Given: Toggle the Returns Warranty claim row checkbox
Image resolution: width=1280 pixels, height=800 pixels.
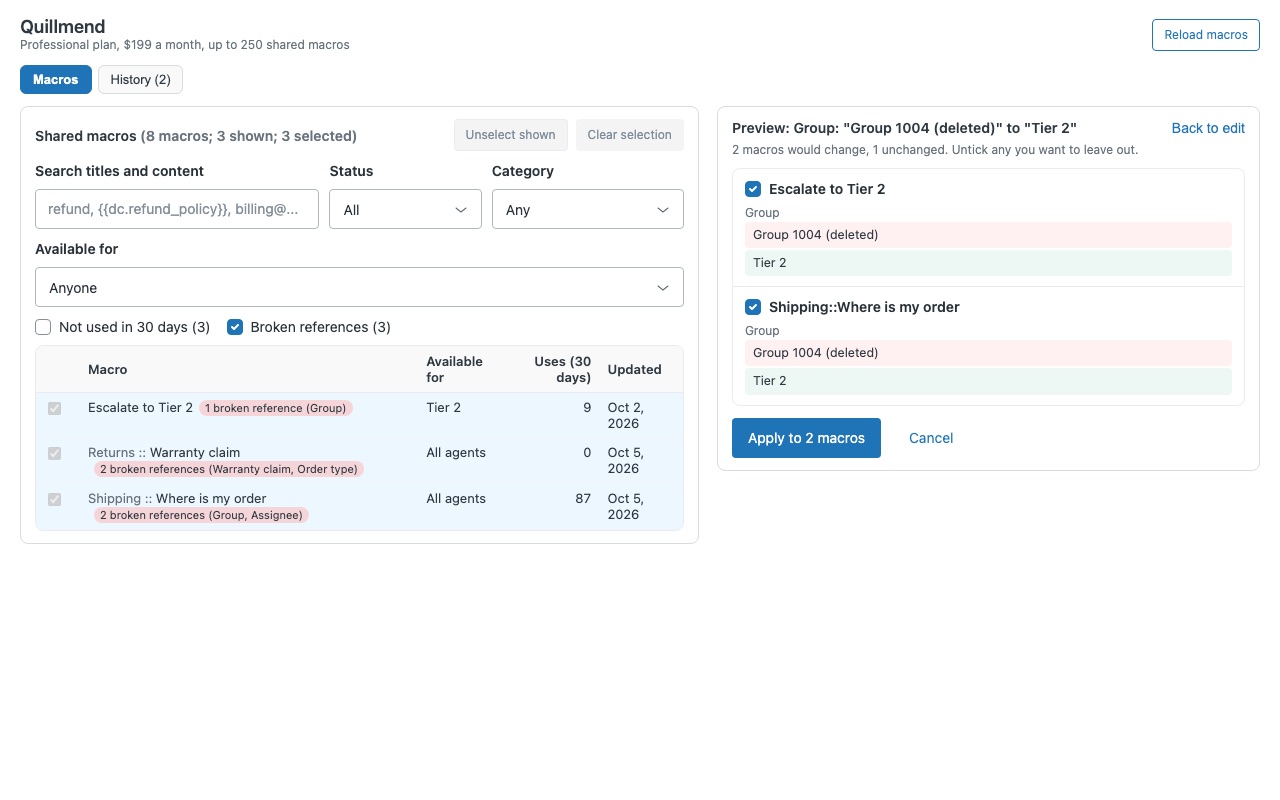Looking at the screenshot, I should coord(55,454).
